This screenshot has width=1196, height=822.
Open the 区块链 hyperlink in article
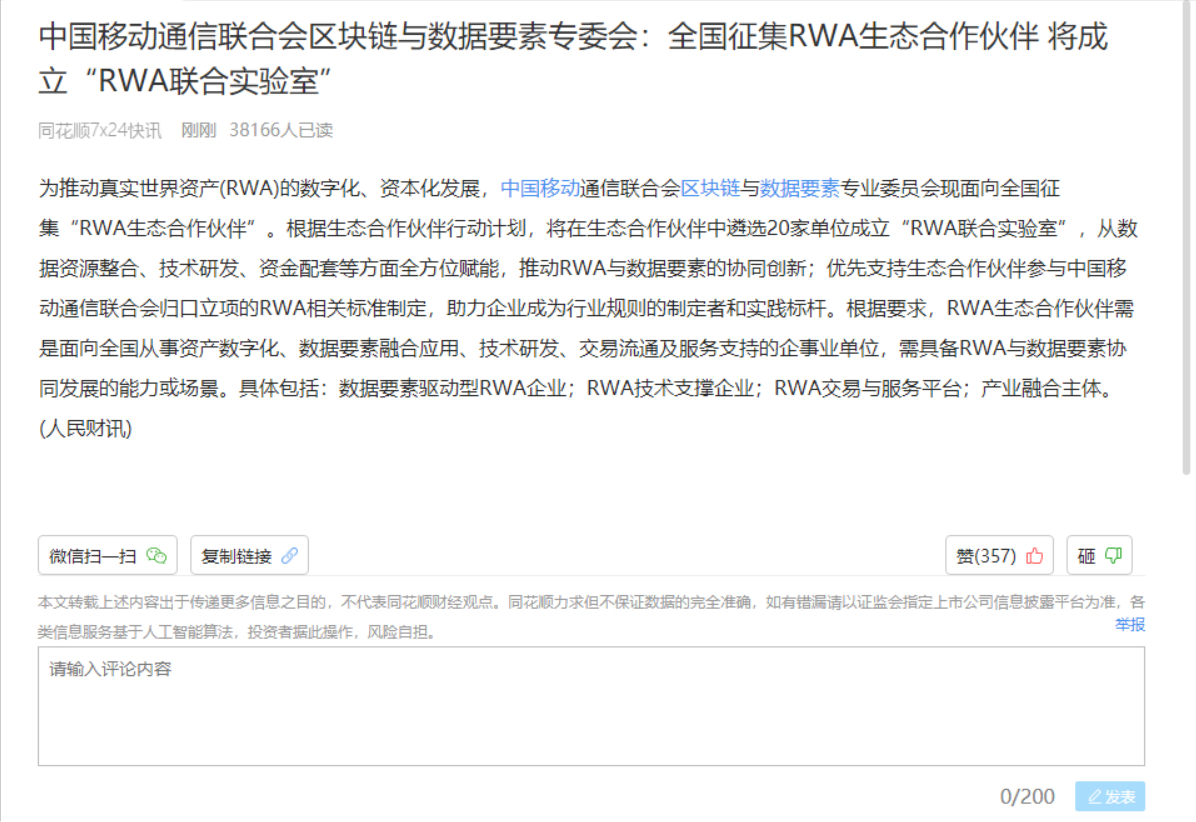pyautogui.click(x=710, y=188)
